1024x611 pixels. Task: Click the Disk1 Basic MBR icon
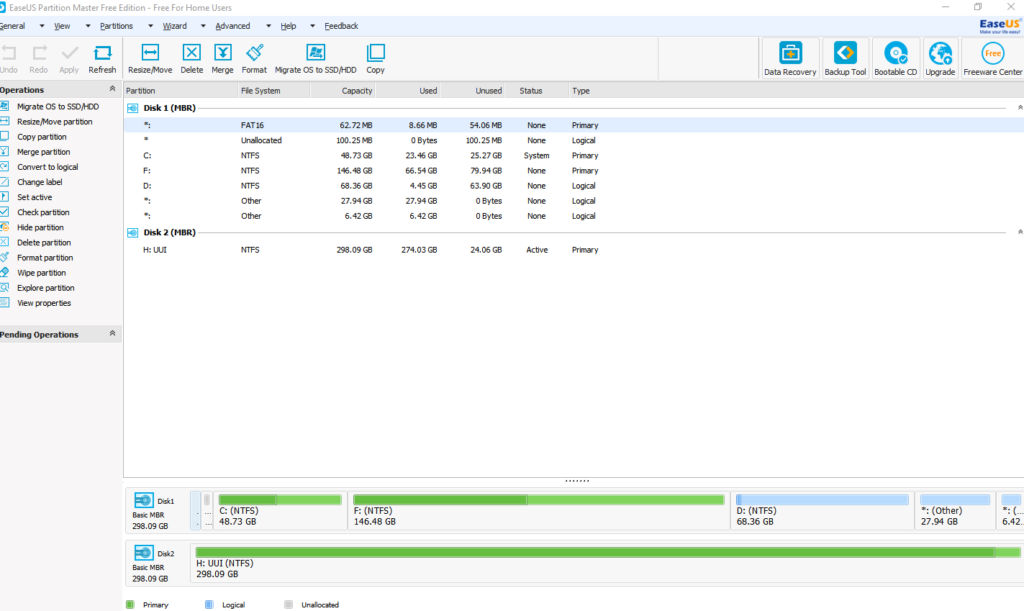click(144, 501)
